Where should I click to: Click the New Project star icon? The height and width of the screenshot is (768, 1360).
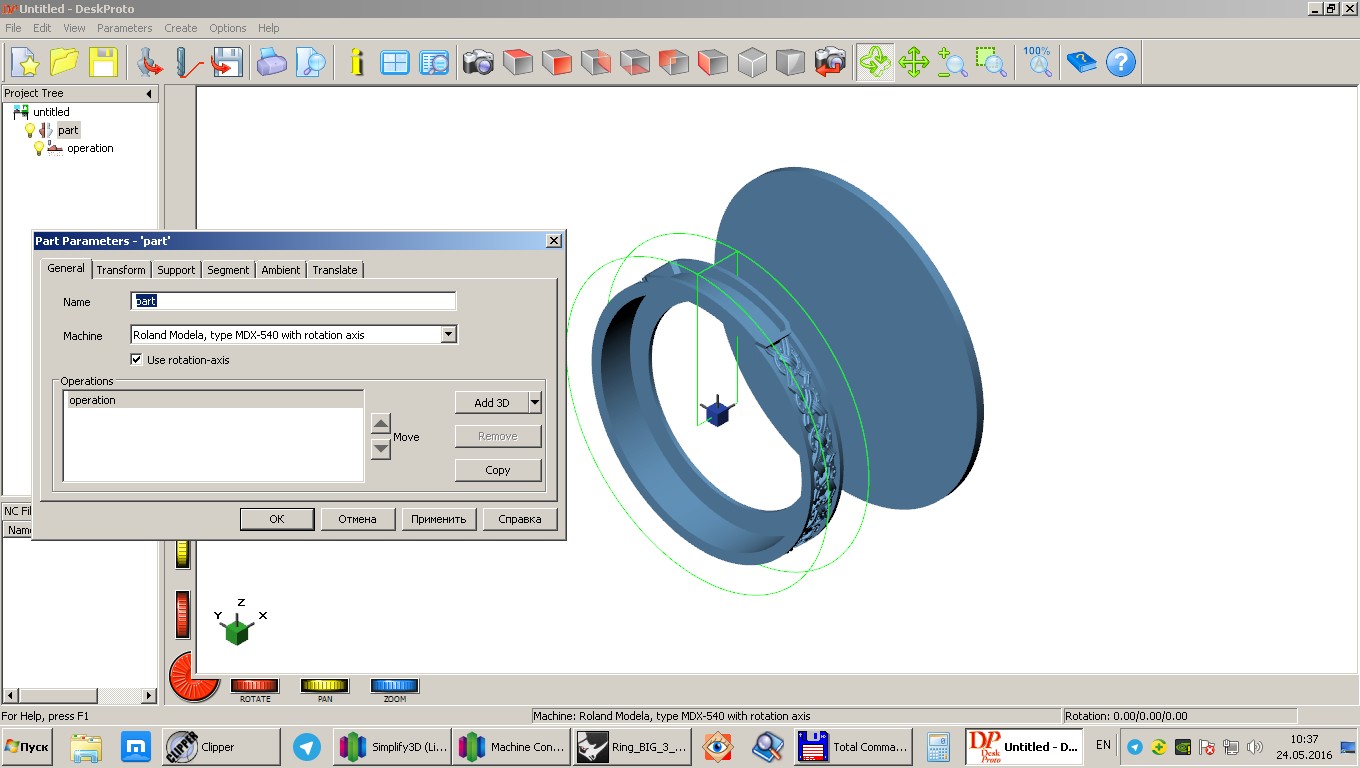coord(24,62)
